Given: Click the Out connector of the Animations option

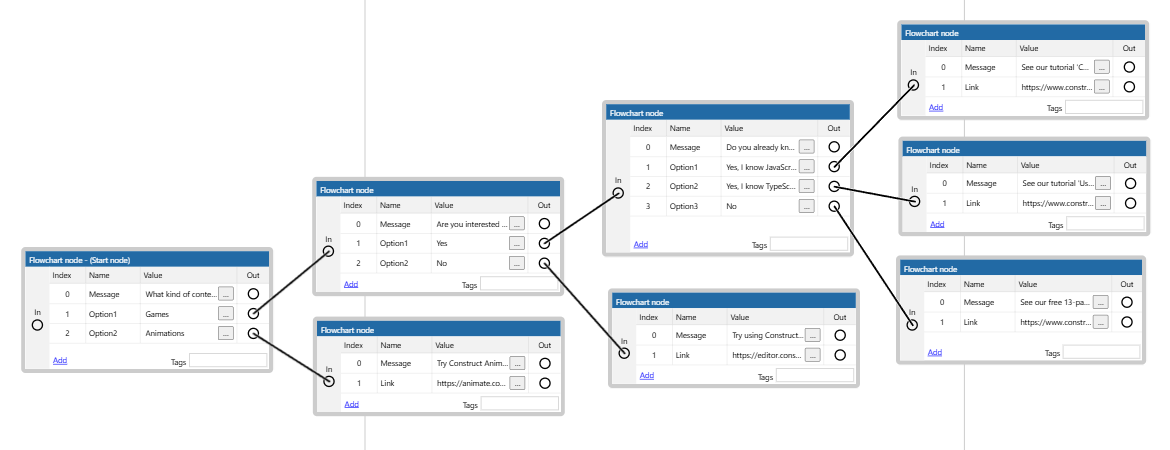Looking at the screenshot, I should point(253,334).
